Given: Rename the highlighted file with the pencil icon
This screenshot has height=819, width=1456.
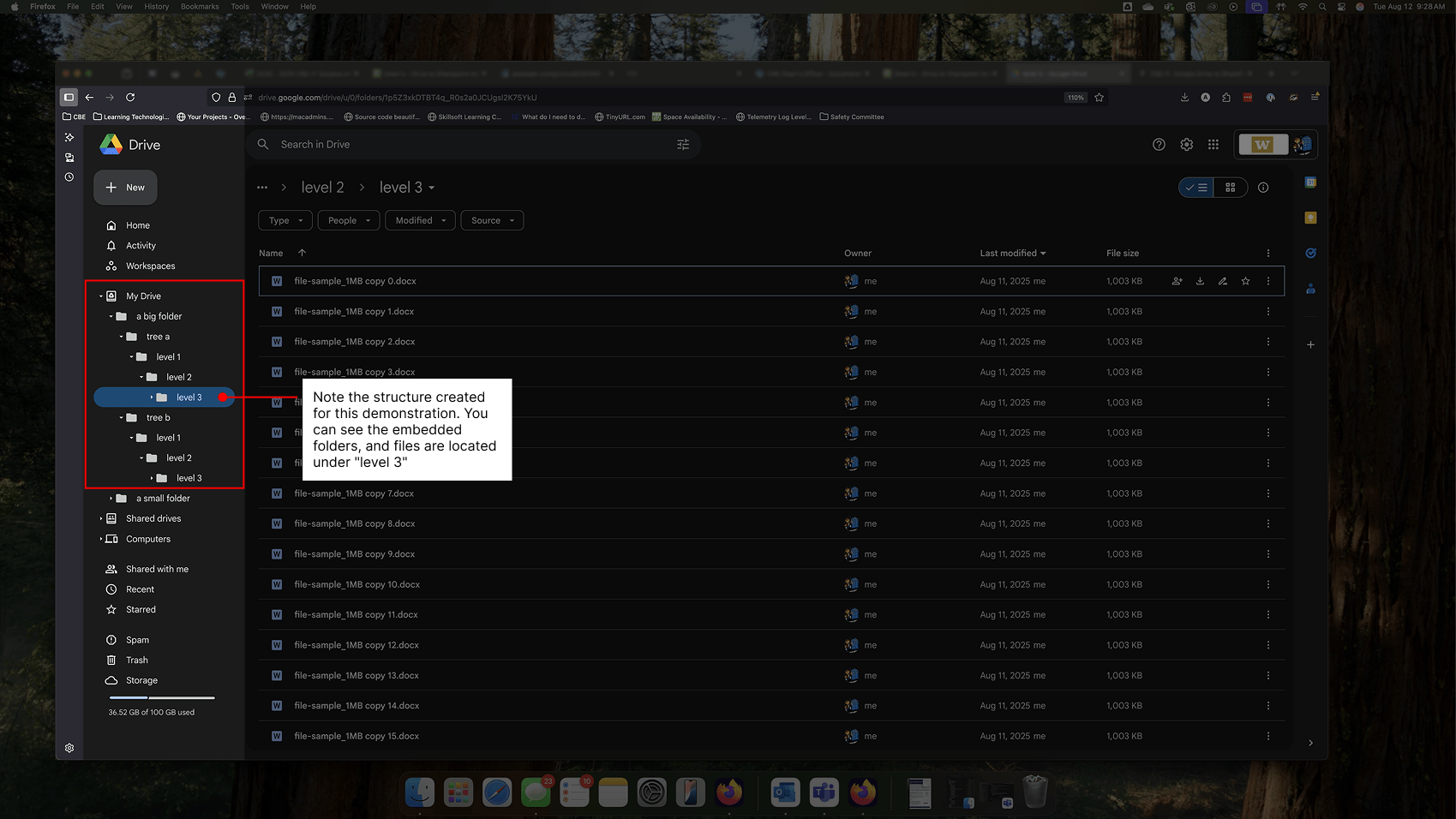Looking at the screenshot, I should [x=1222, y=280].
